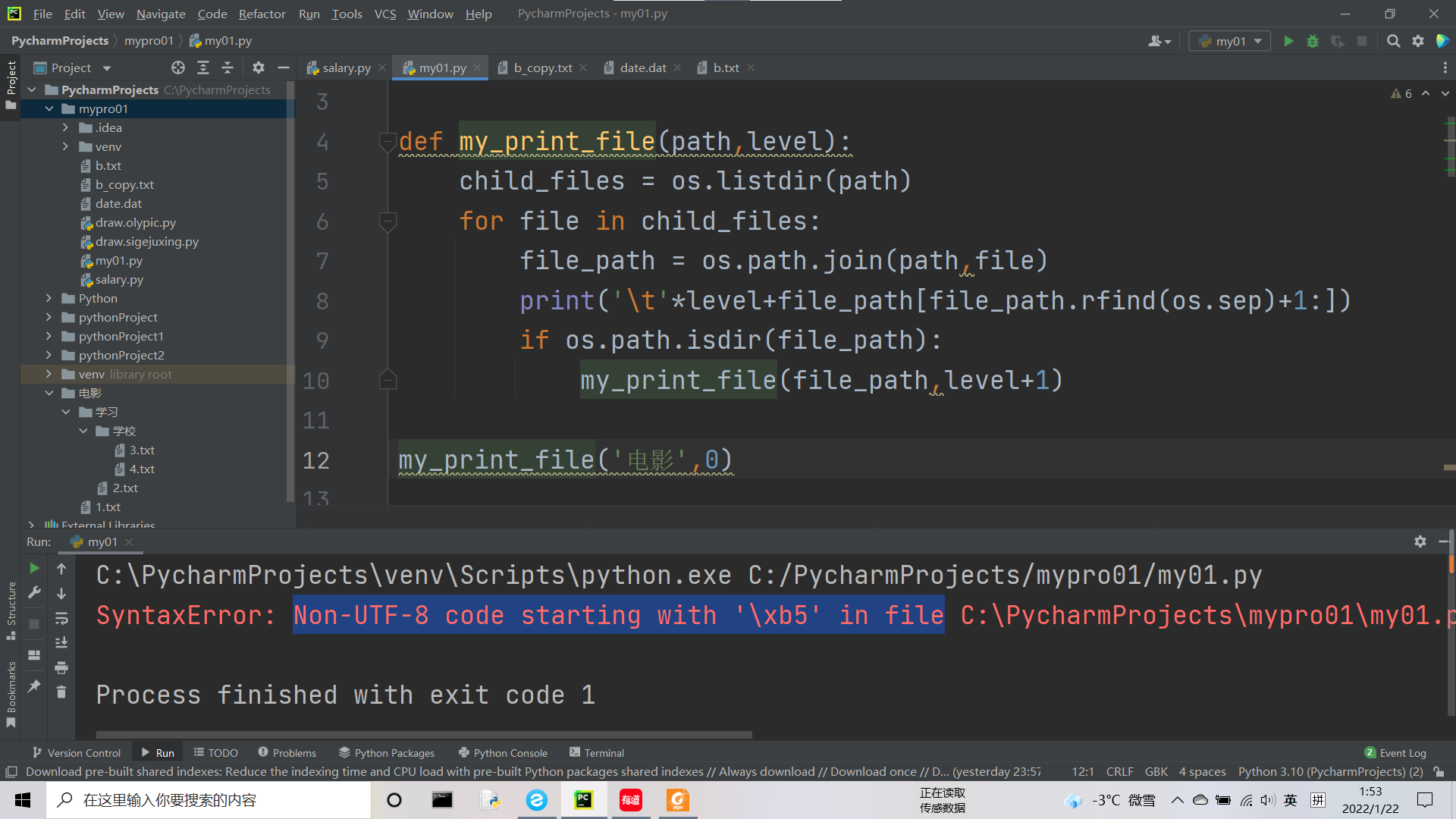Open the user account icon menu
Viewport: 1456px width, 819px height.
click(x=1159, y=41)
